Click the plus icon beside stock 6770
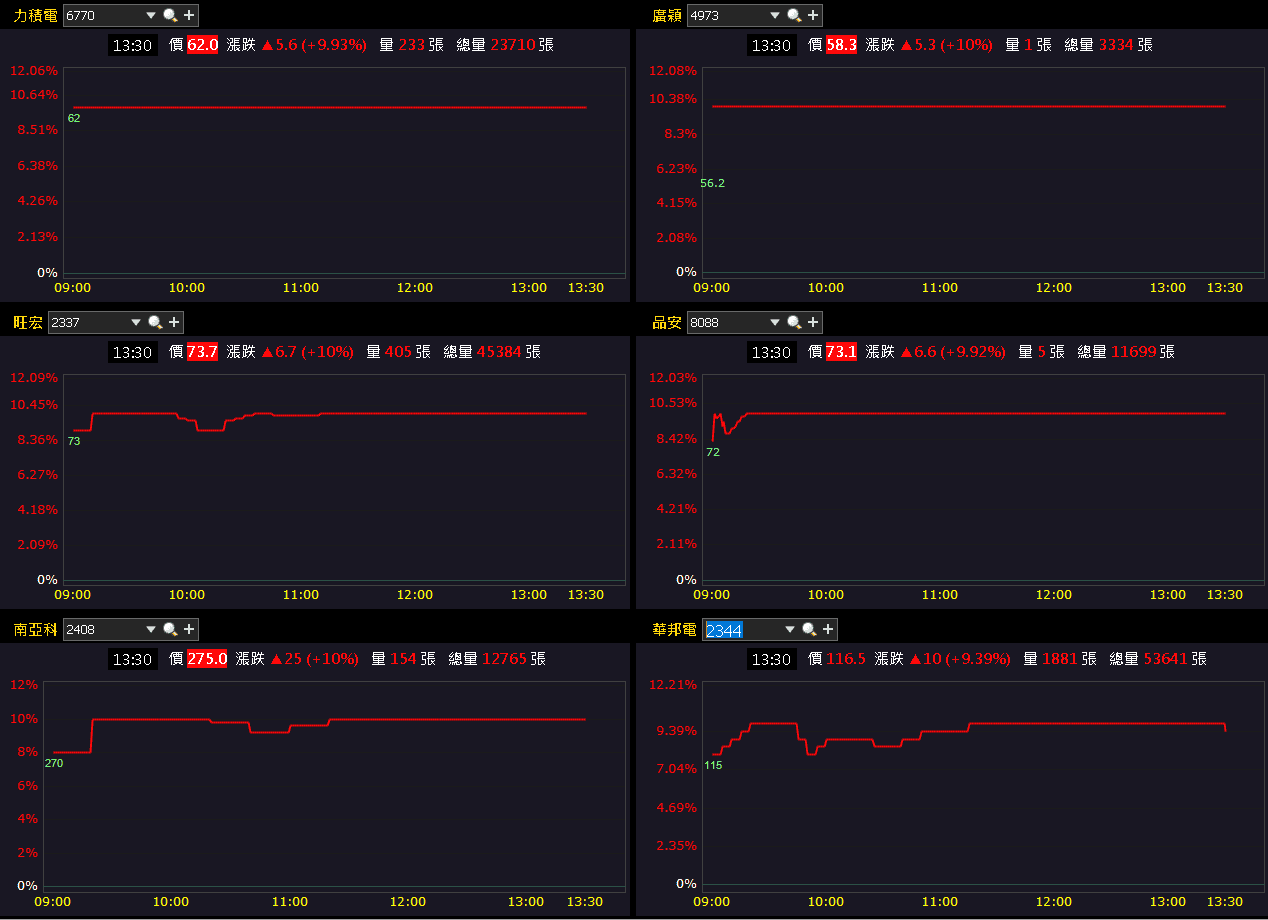This screenshot has width=1268, height=920. pyautogui.click(x=189, y=15)
